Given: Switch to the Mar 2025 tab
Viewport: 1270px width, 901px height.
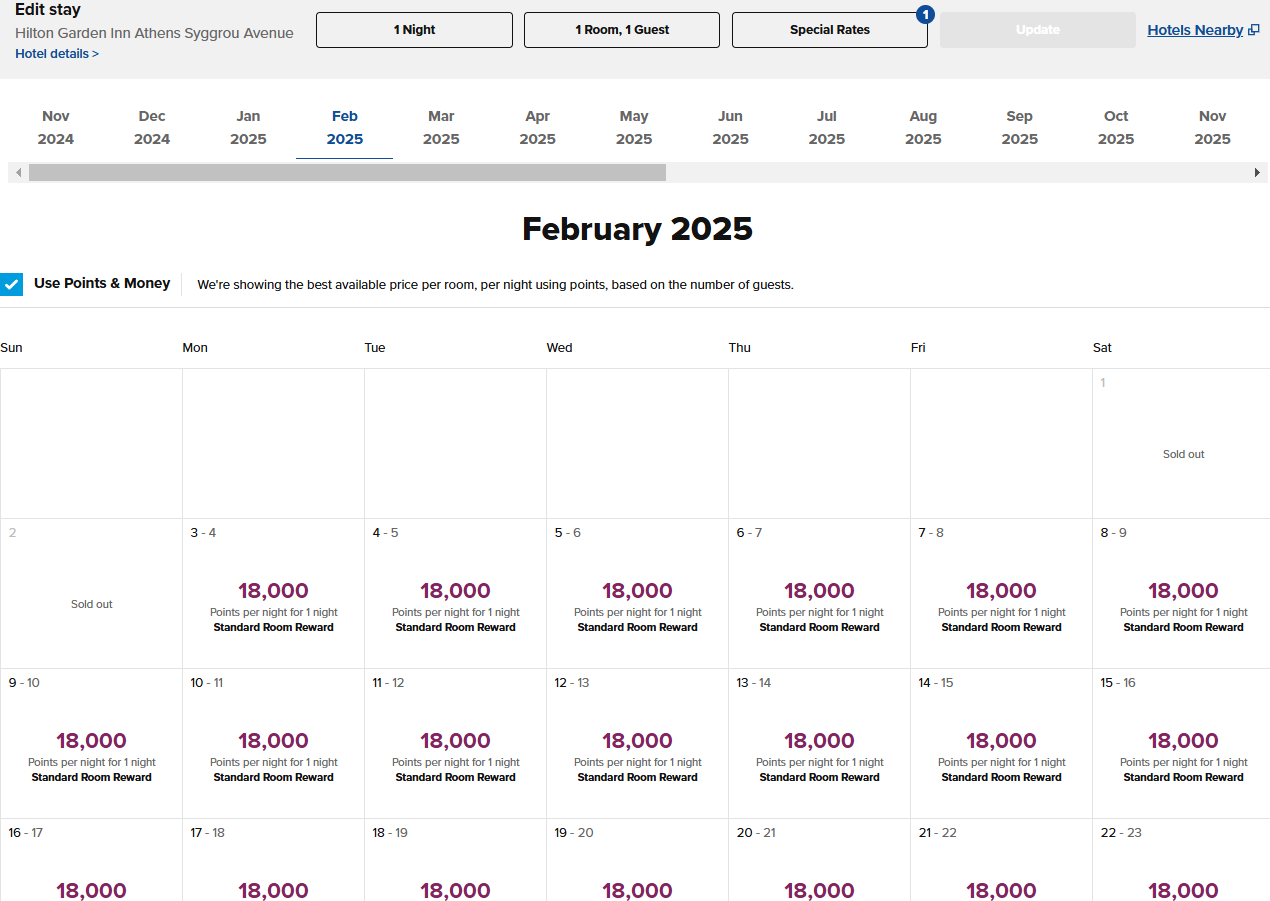Looking at the screenshot, I should 441,128.
